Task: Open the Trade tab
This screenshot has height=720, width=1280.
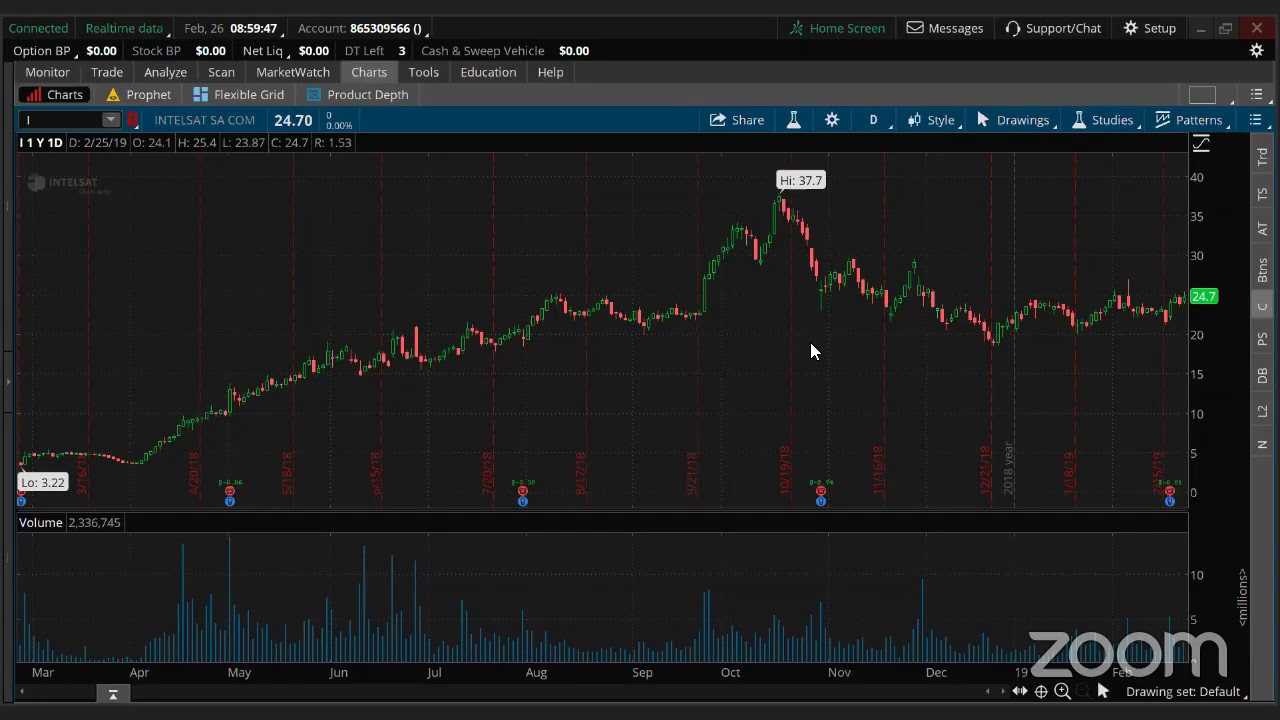Action: coord(107,72)
